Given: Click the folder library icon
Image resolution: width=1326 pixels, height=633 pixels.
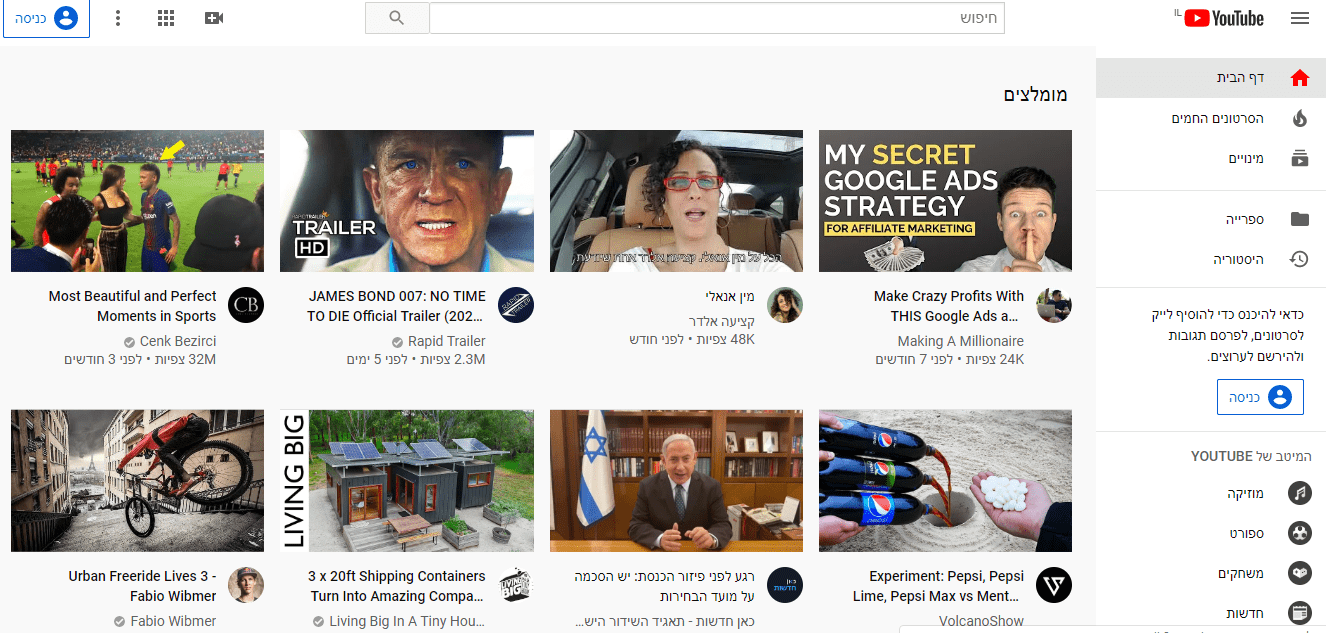Looking at the screenshot, I should tap(1300, 219).
